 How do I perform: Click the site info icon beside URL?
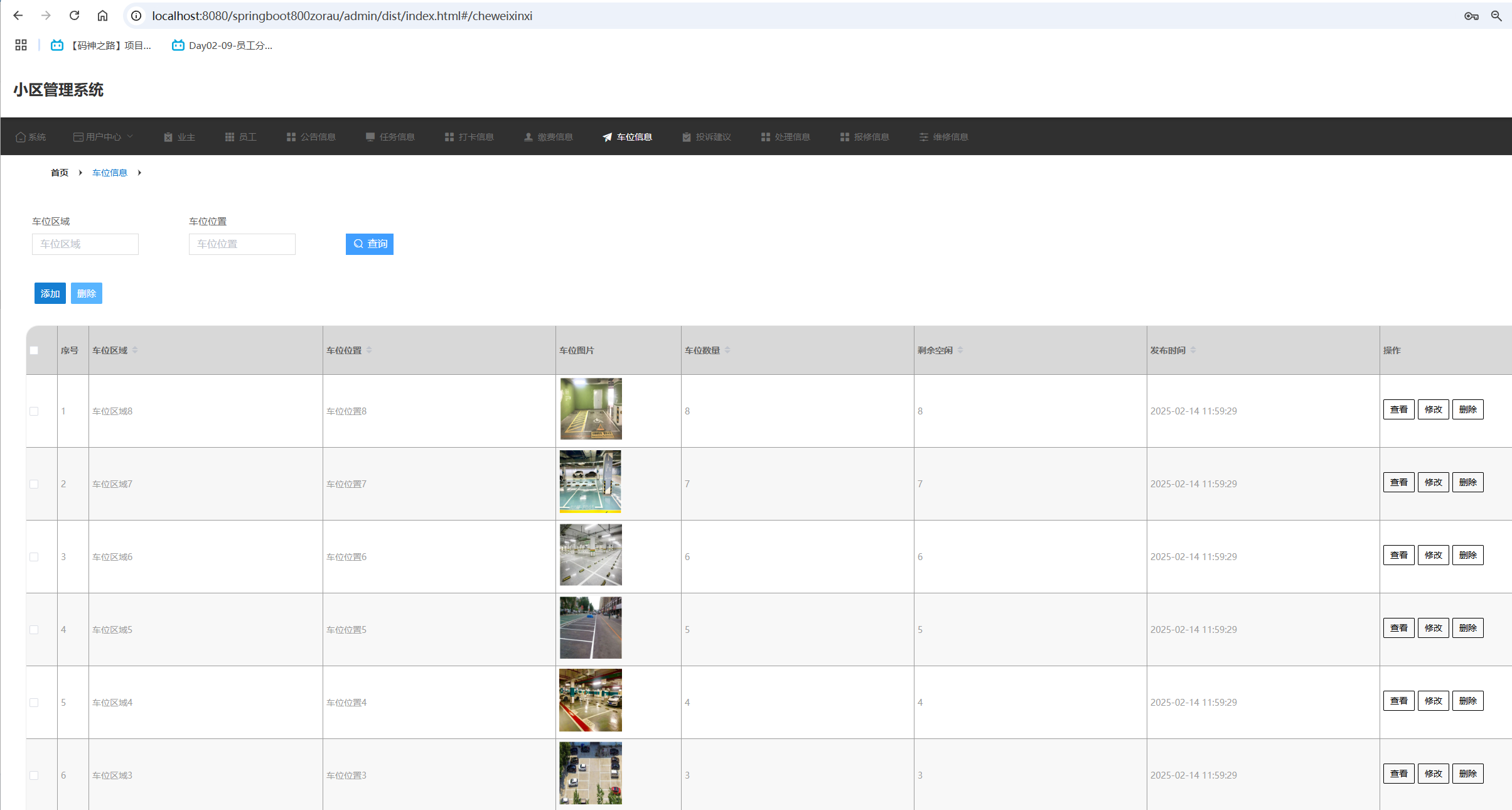click(136, 16)
